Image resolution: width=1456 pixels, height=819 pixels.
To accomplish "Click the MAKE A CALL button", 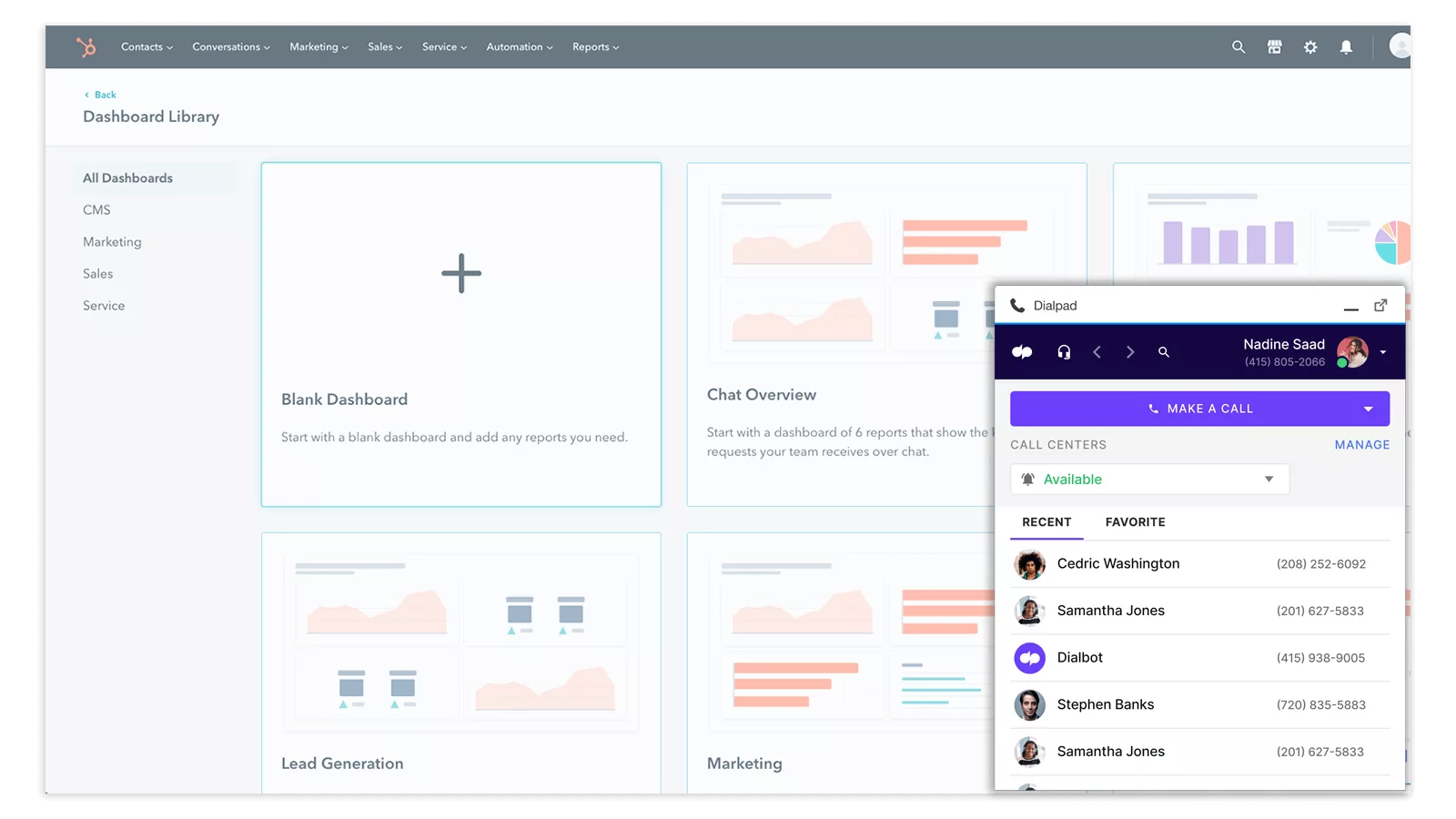I will [x=1199, y=409].
